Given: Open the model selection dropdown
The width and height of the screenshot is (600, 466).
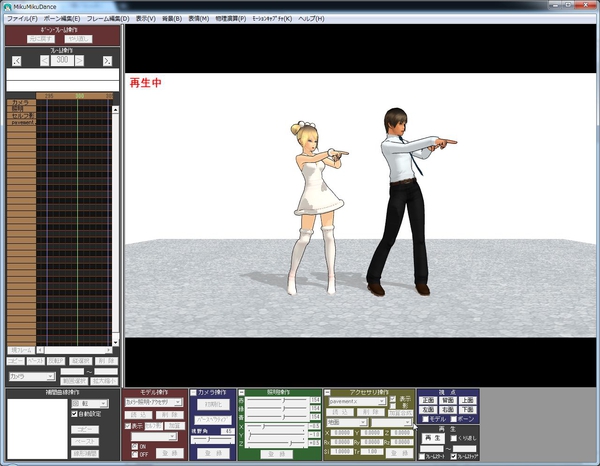Looking at the screenshot, I should pos(154,402).
